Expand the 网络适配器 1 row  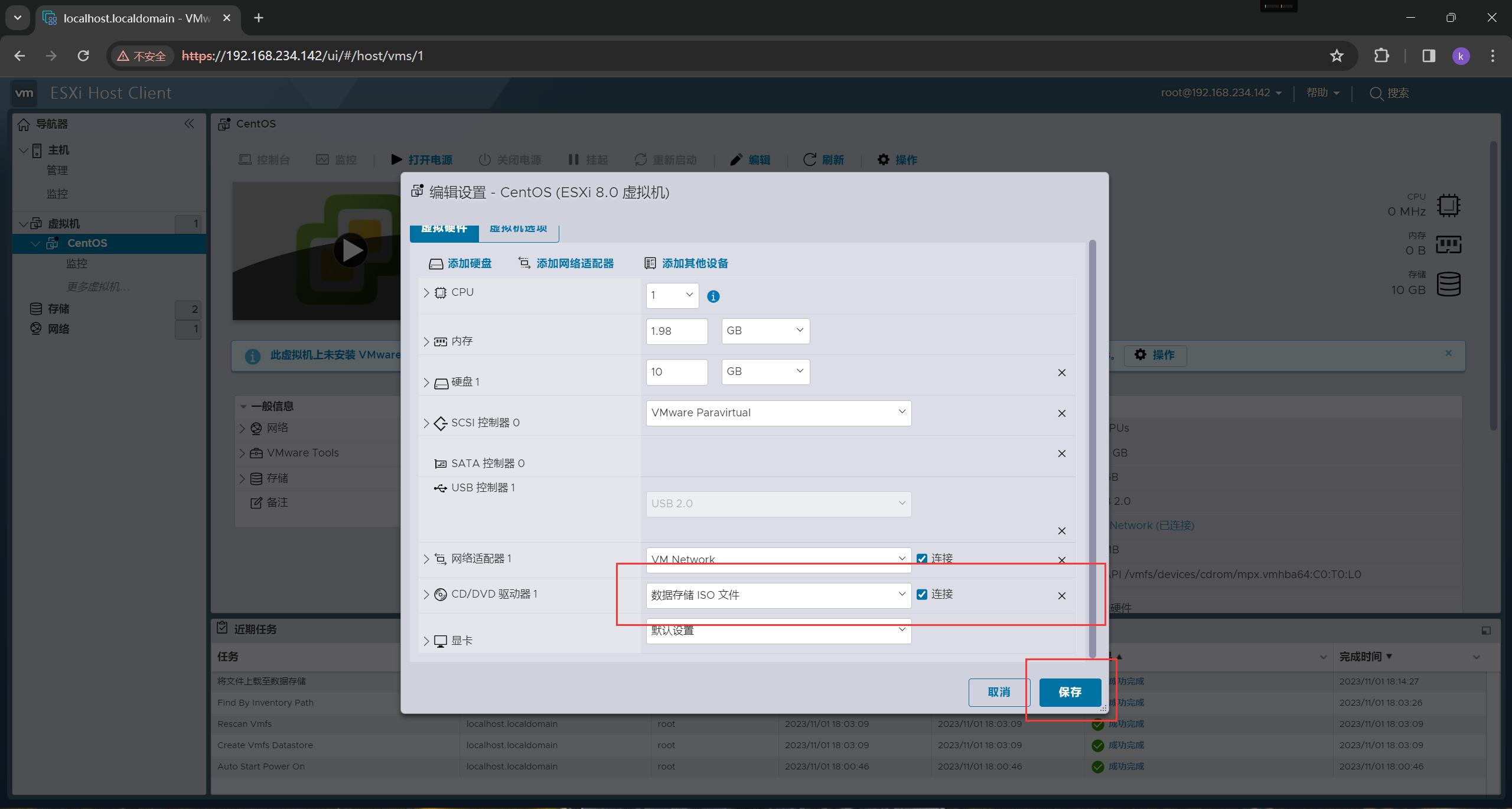(426, 559)
